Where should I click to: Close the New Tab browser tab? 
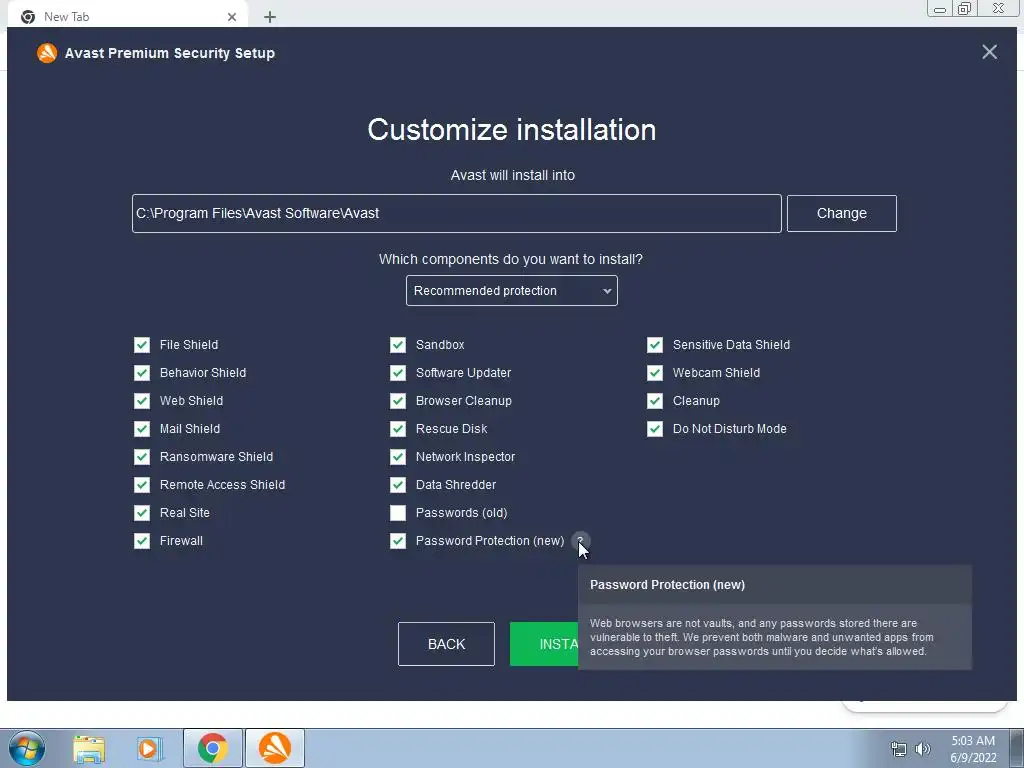click(232, 17)
